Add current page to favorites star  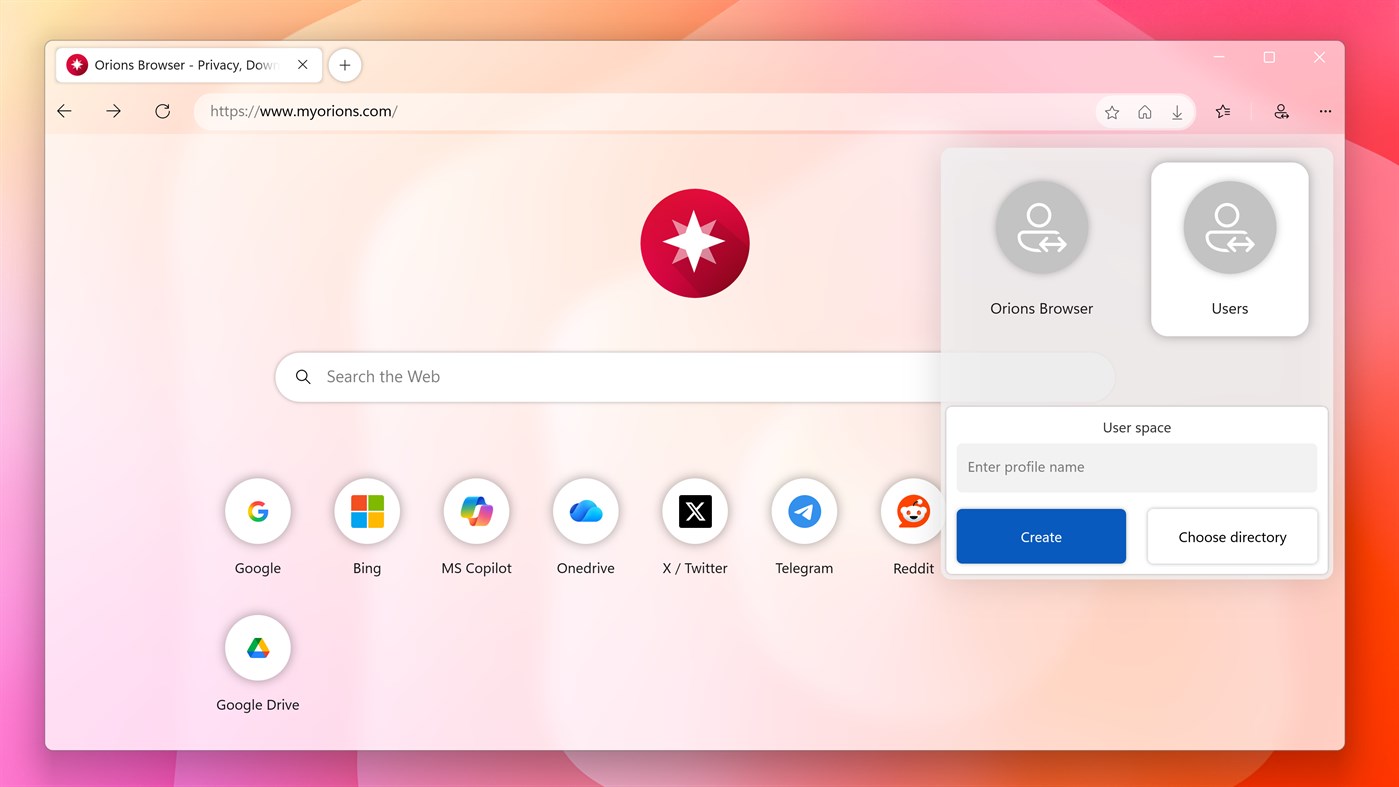tap(1111, 111)
